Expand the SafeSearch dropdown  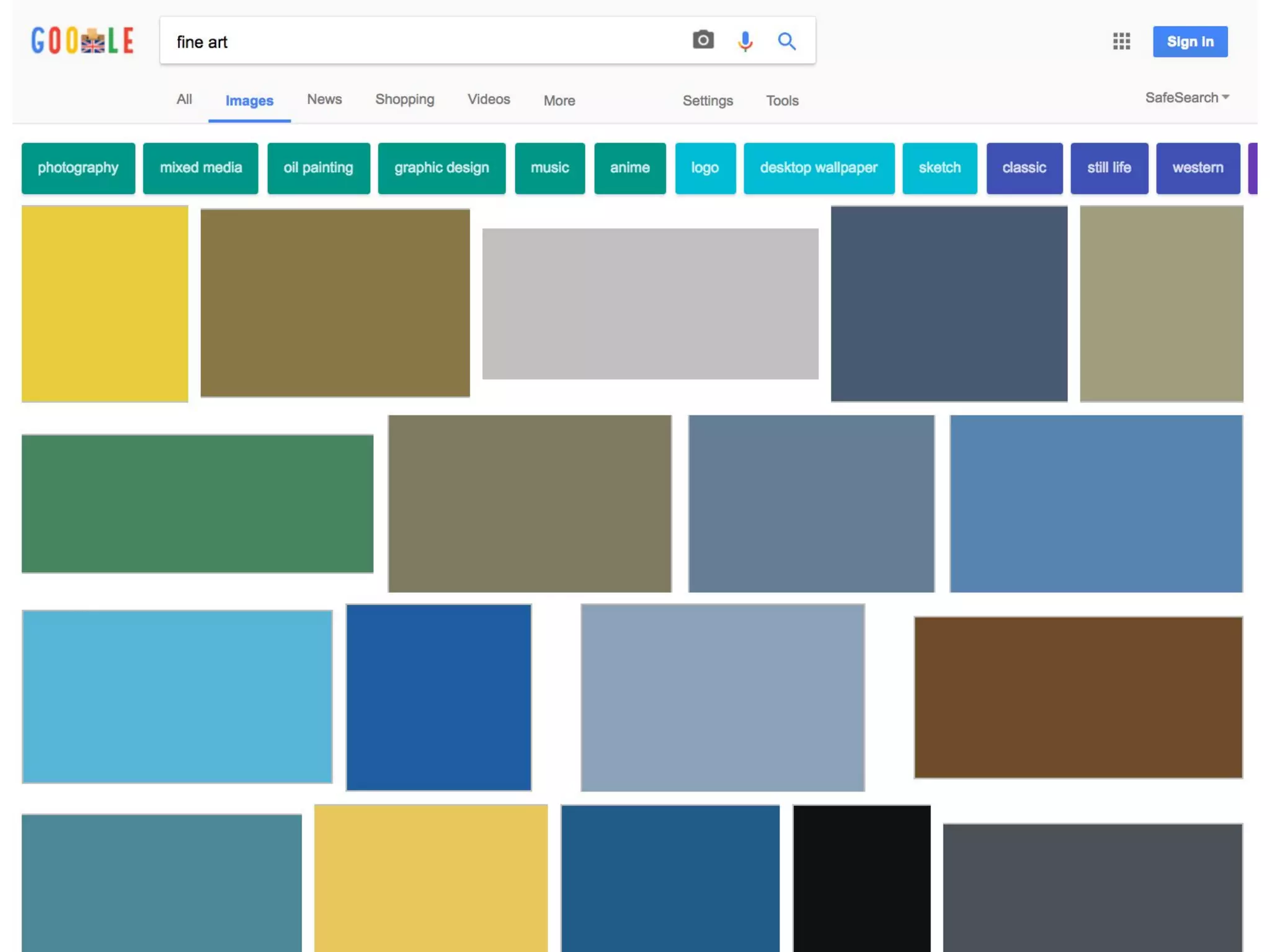pyautogui.click(x=1186, y=98)
